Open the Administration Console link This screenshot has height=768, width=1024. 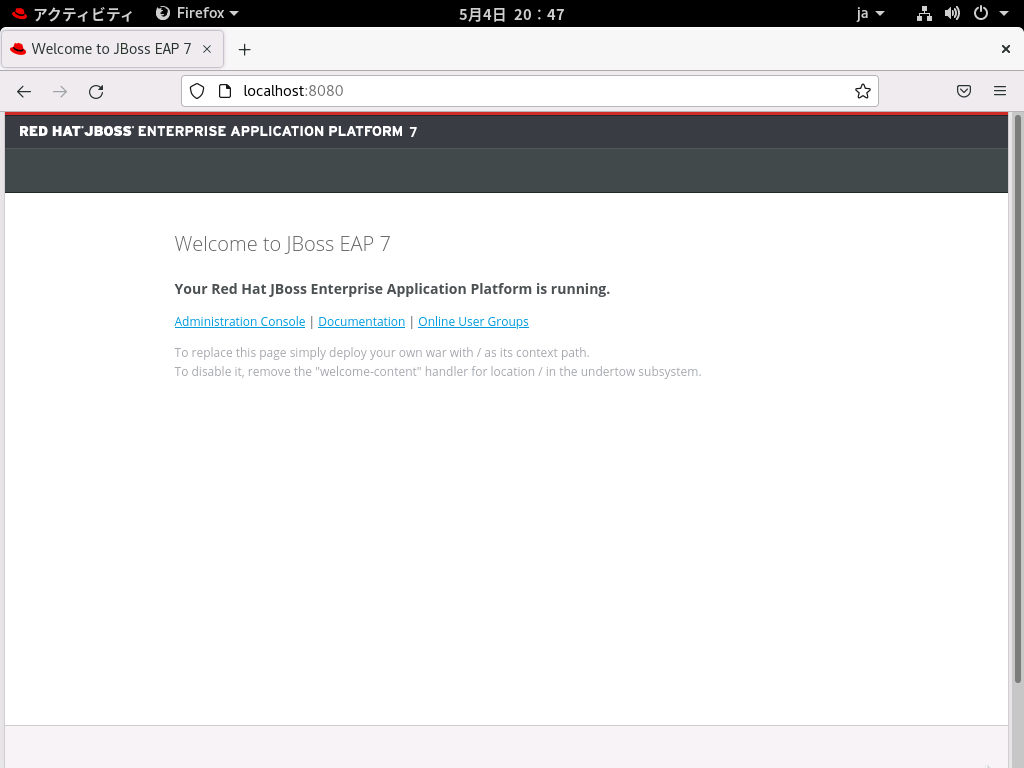coord(240,322)
